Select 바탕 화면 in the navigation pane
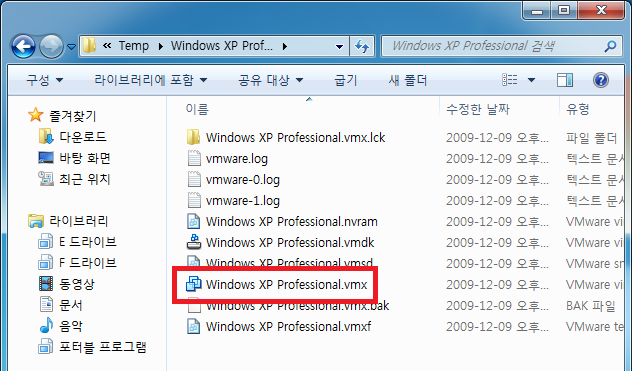Screen dimensions: 632x371 click(85, 158)
